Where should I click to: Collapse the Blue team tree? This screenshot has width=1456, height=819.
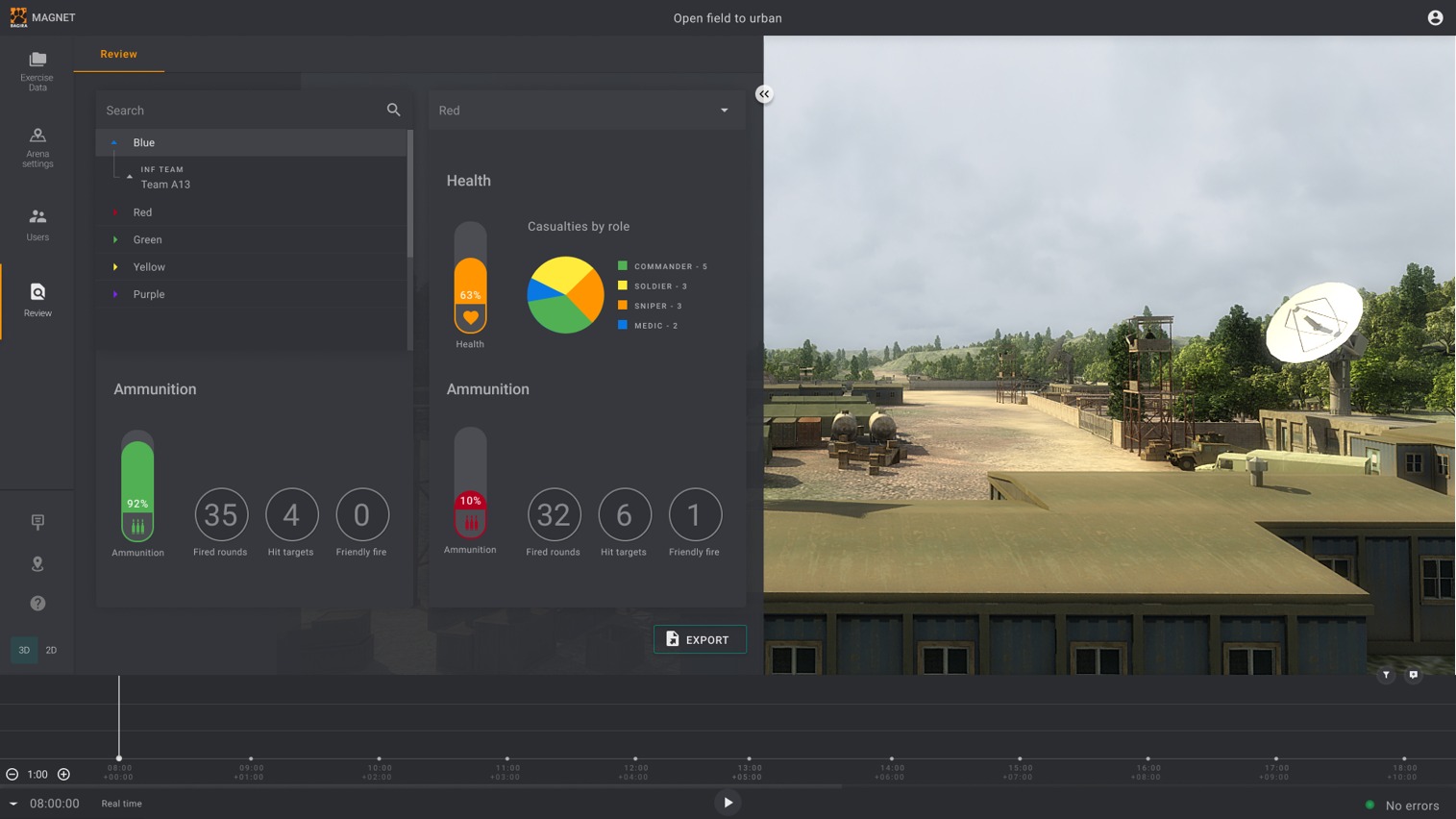coord(114,142)
